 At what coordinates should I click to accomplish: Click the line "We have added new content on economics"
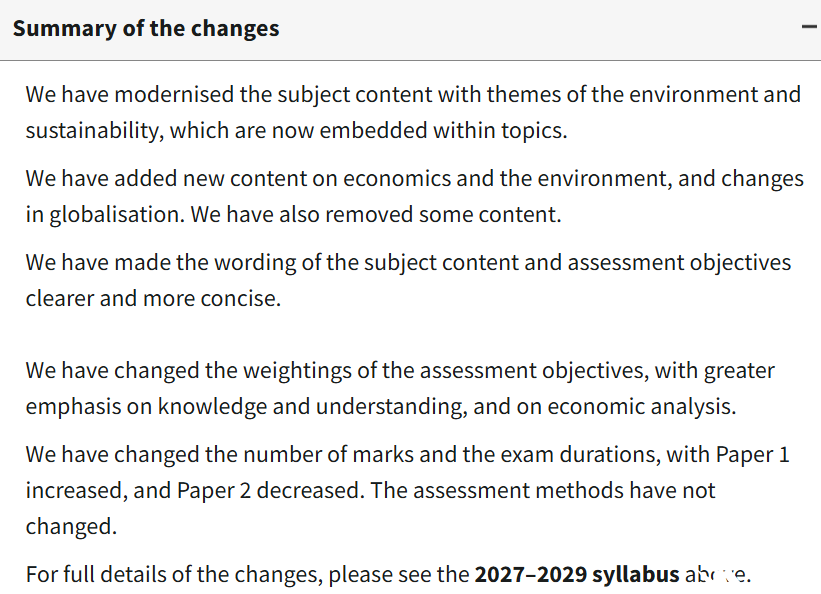pos(238,179)
